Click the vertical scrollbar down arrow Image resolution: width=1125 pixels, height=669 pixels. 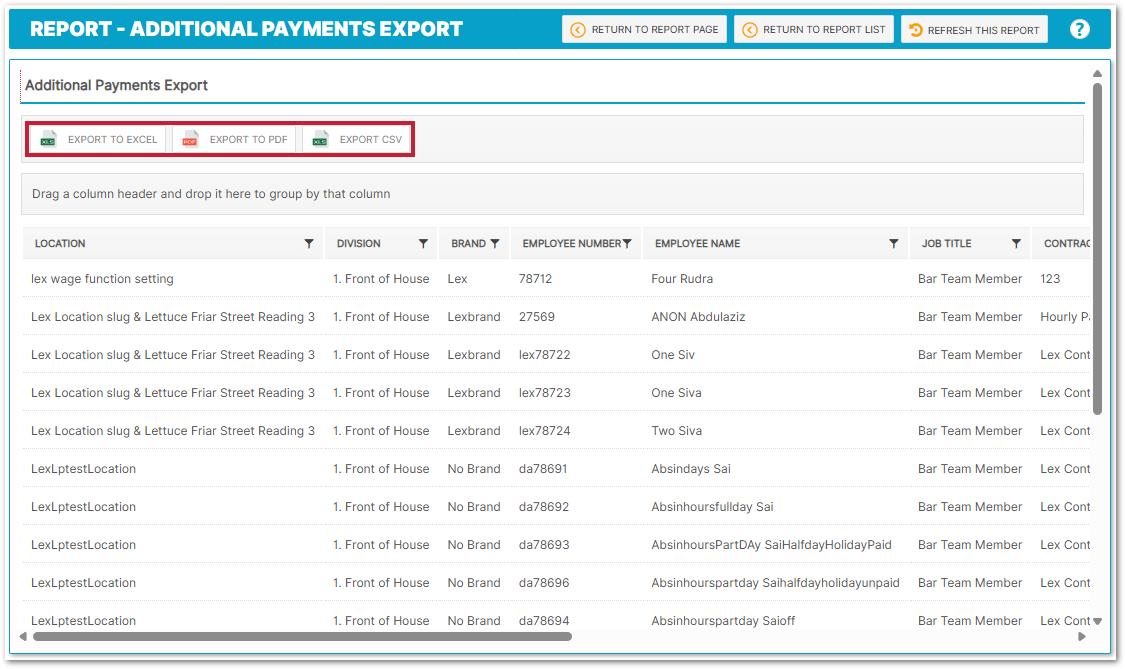pyautogui.click(x=1097, y=621)
